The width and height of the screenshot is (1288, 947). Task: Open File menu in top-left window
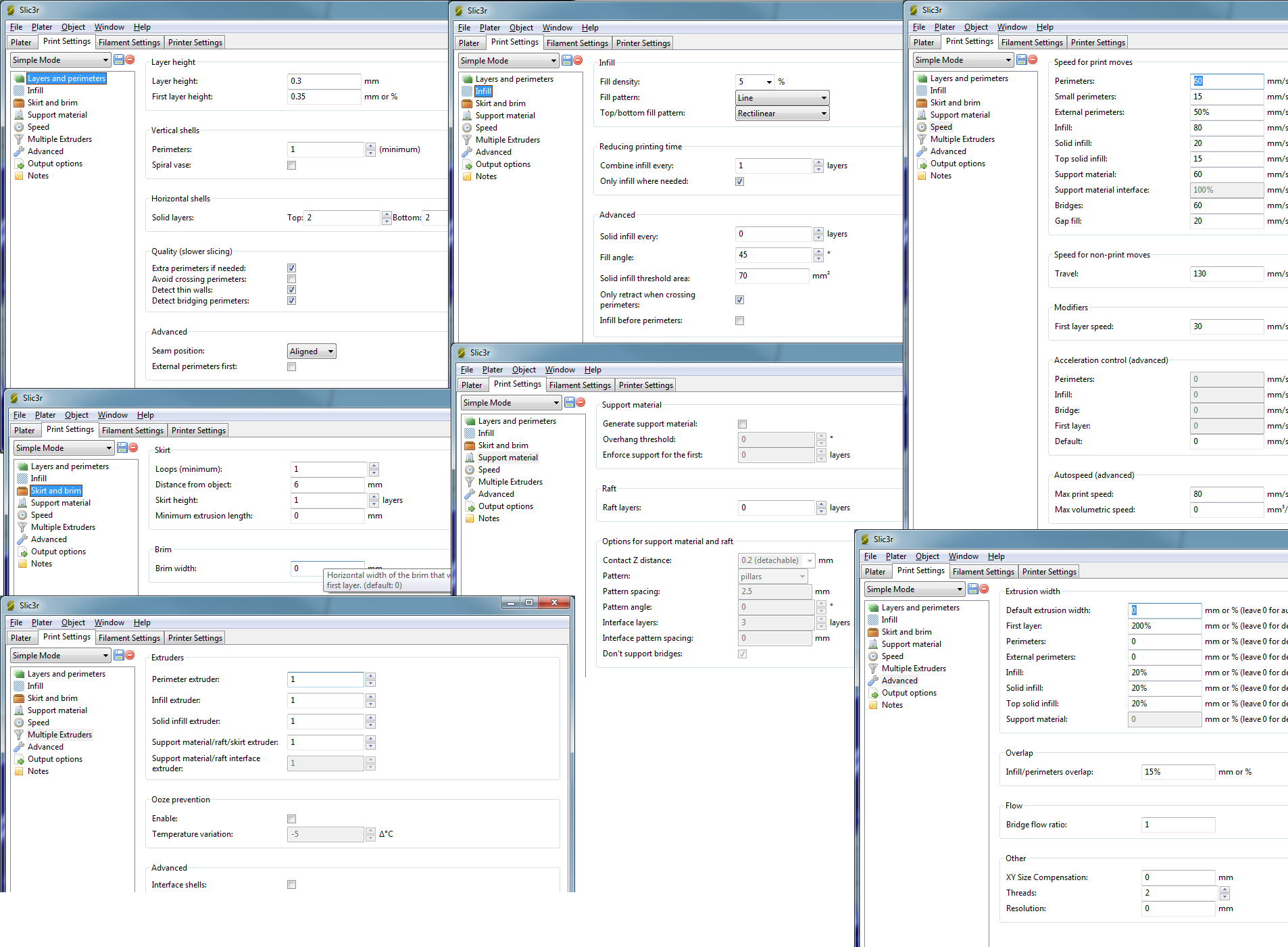[x=16, y=27]
